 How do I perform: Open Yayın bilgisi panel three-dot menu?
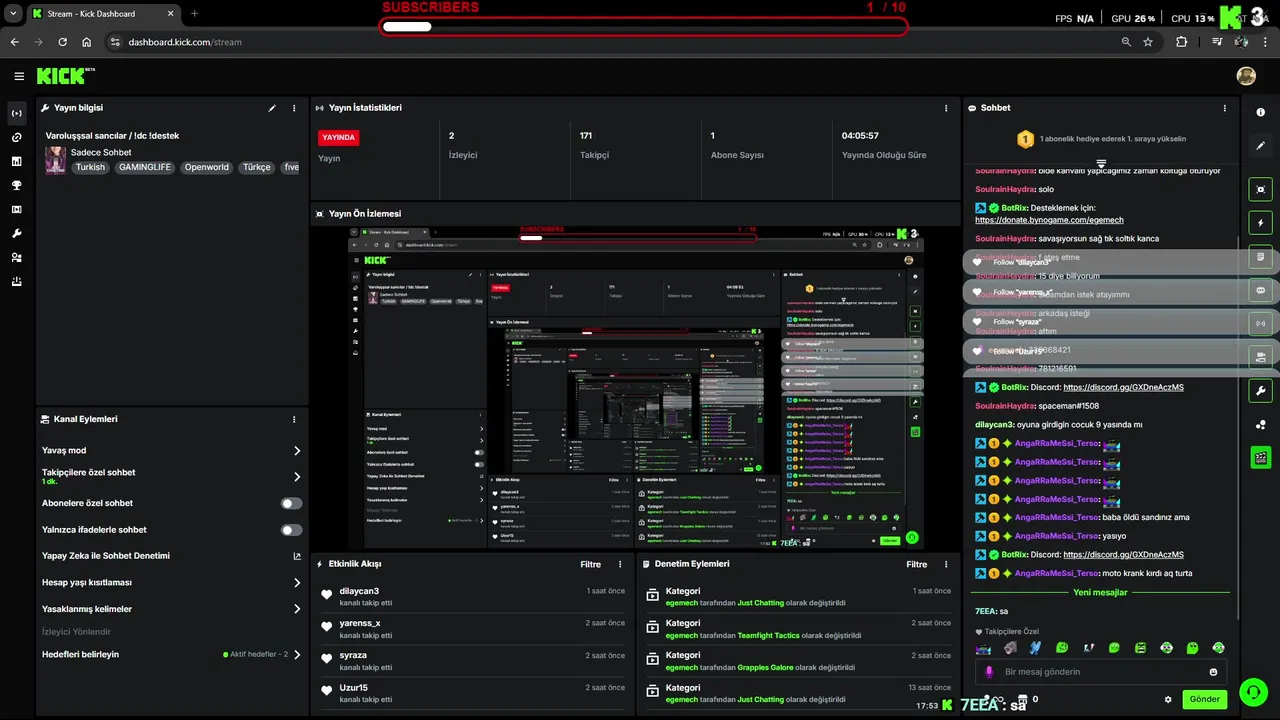pos(294,108)
